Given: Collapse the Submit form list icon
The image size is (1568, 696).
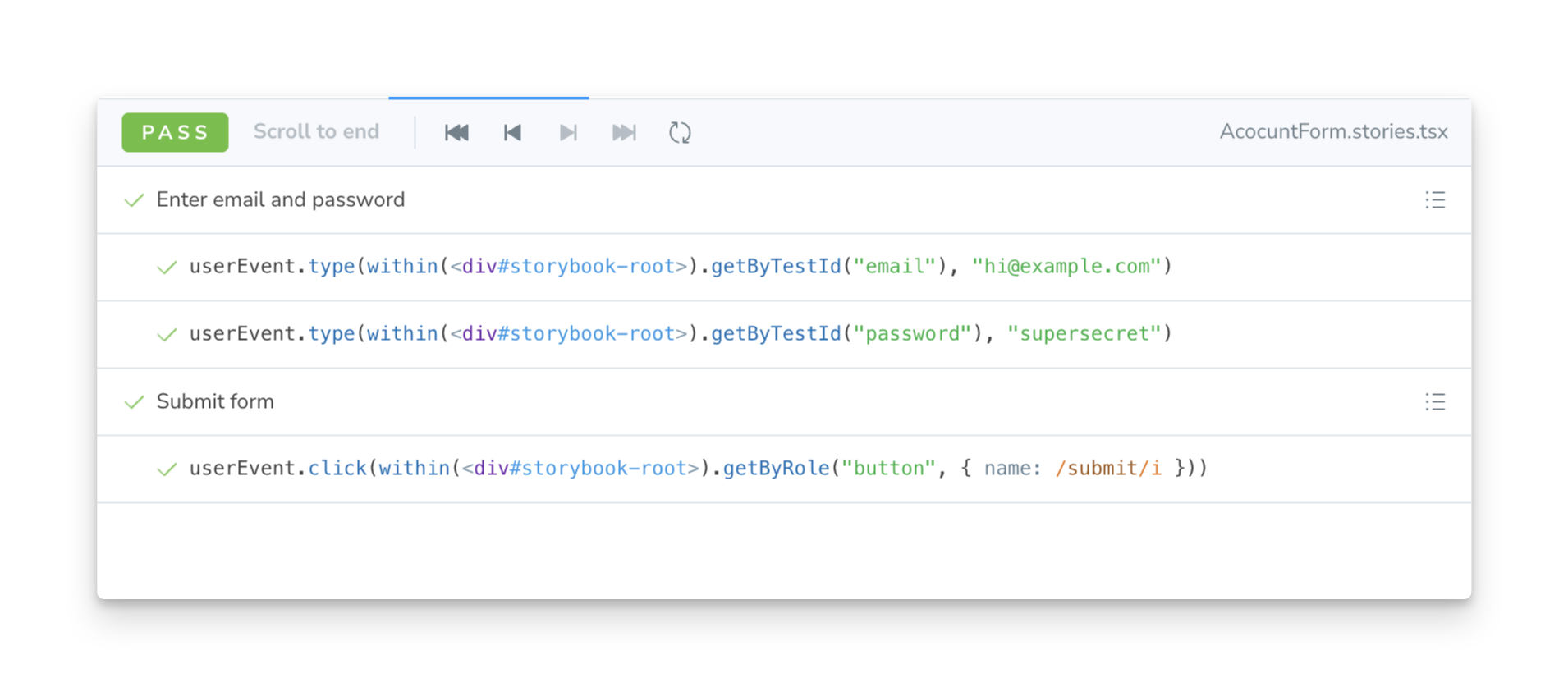Looking at the screenshot, I should coord(1435,402).
